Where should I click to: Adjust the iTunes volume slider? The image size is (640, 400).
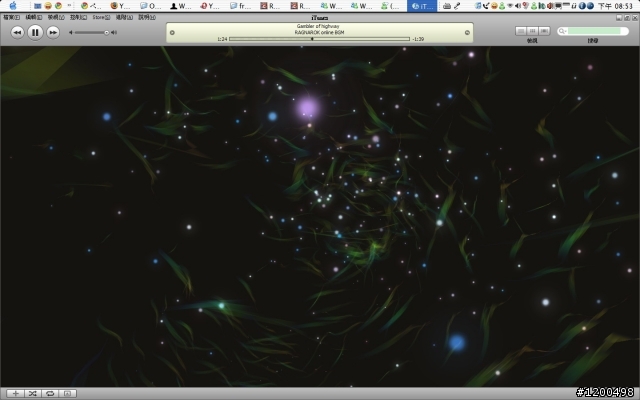click(x=92, y=32)
